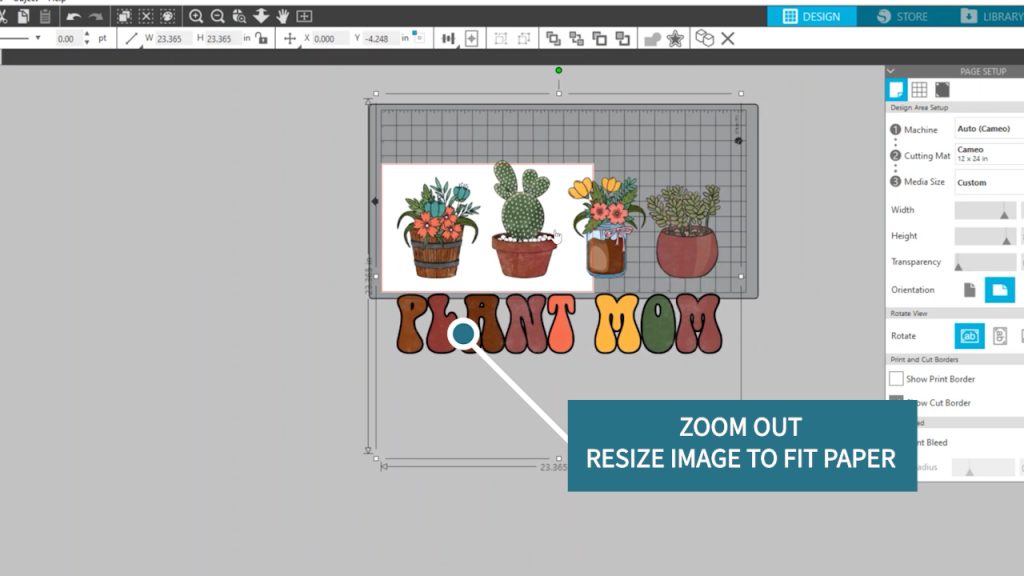The width and height of the screenshot is (1024, 576).
Task: Click the Undo arrow icon
Action: (74, 16)
